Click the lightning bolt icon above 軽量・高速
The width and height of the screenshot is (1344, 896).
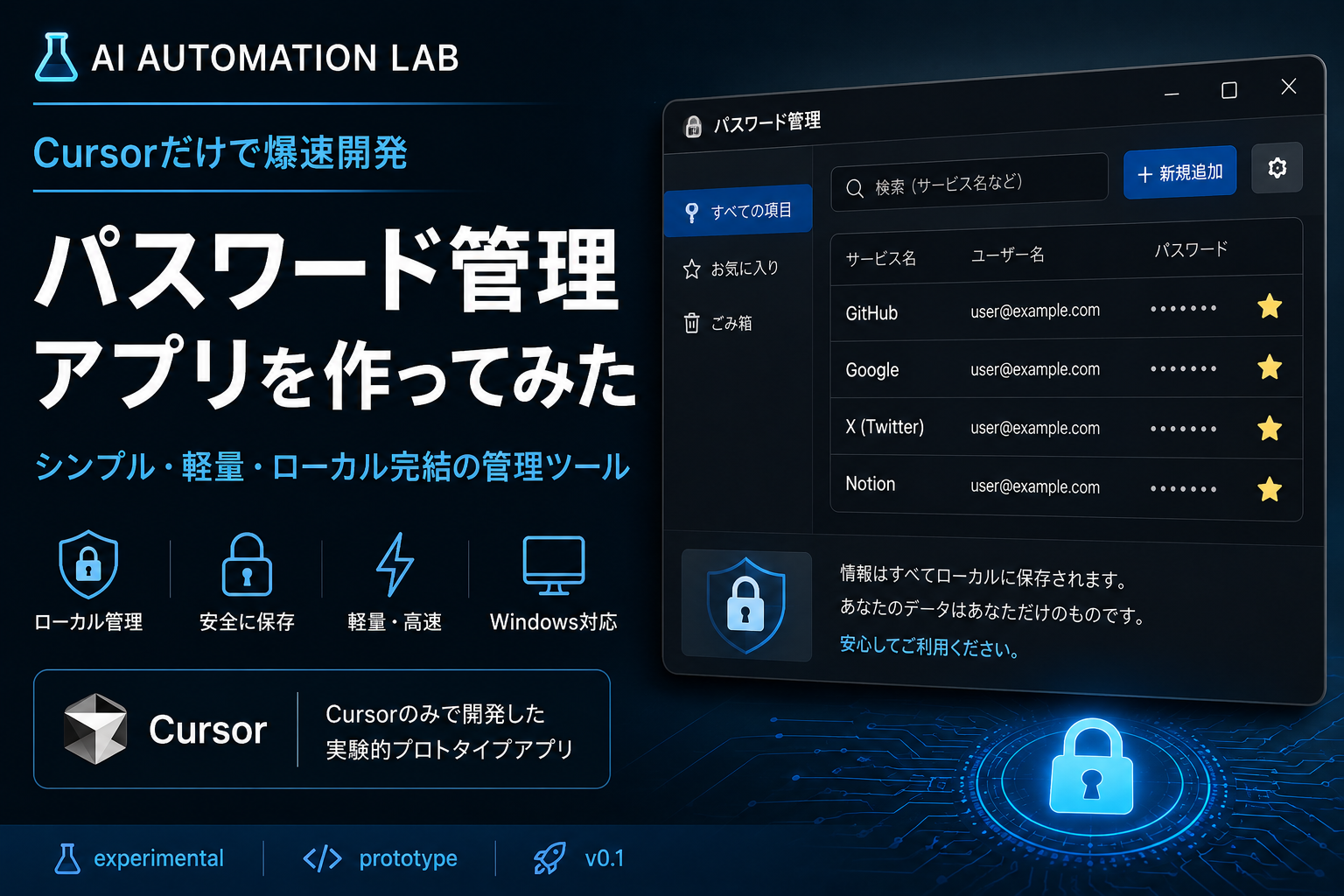(395, 565)
